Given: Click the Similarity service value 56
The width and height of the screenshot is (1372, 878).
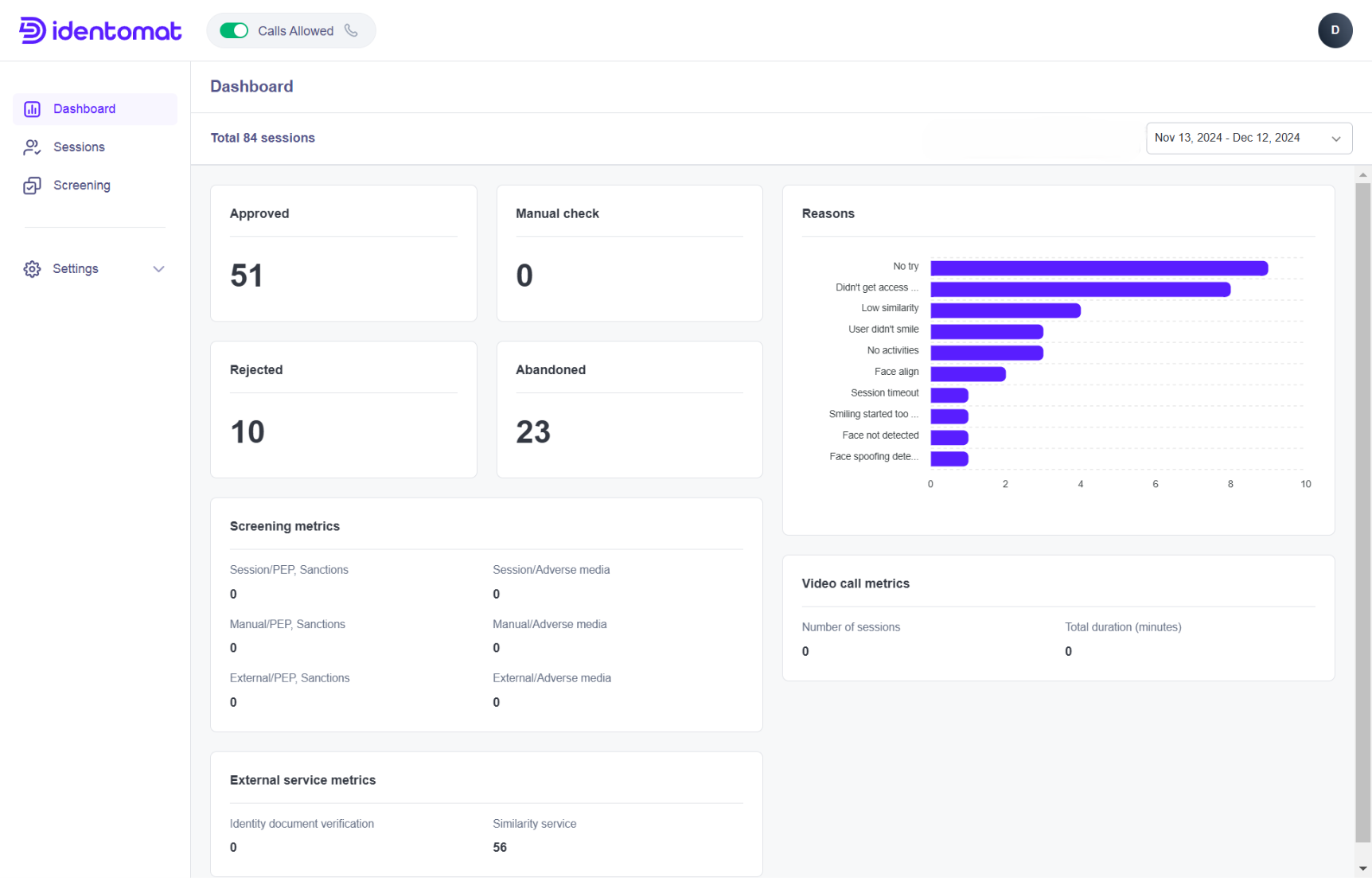Looking at the screenshot, I should (x=500, y=848).
